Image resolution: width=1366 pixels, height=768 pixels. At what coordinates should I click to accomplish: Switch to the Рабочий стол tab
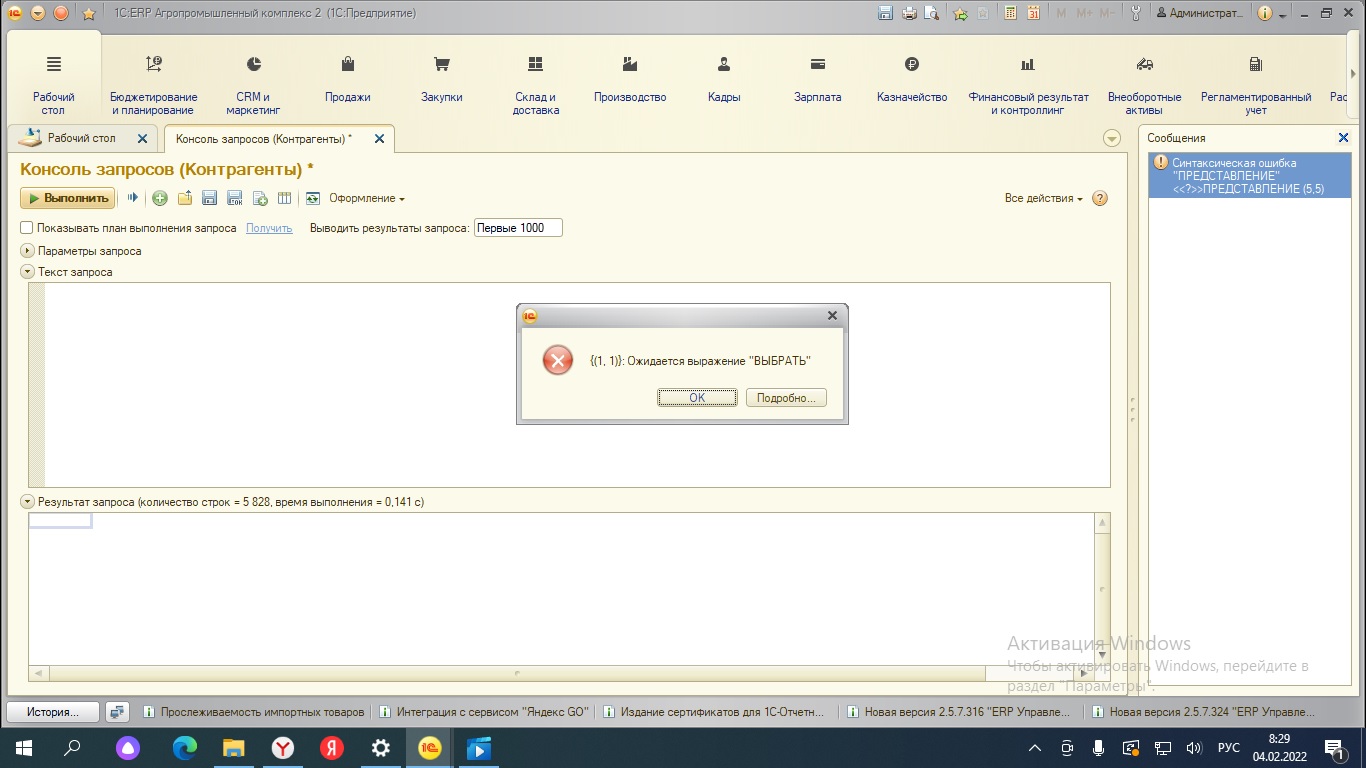coord(81,138)
